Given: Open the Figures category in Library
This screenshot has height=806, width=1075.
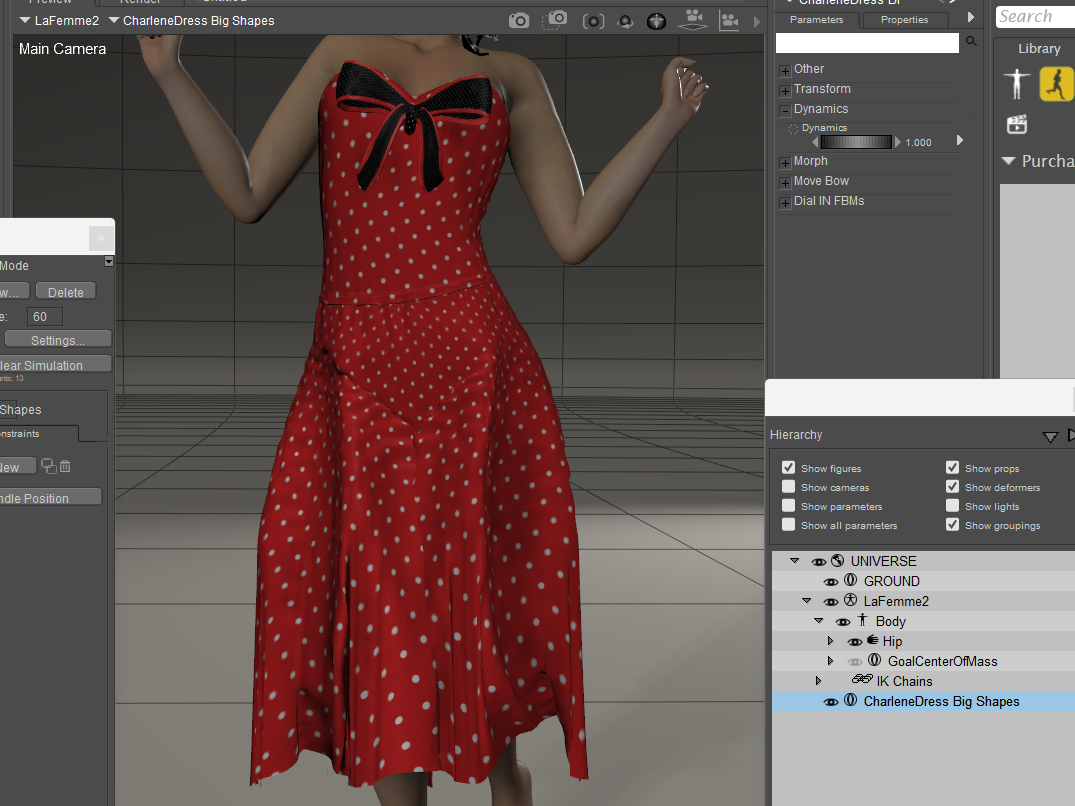Looking at the screenshot, I should point(1018,85).
